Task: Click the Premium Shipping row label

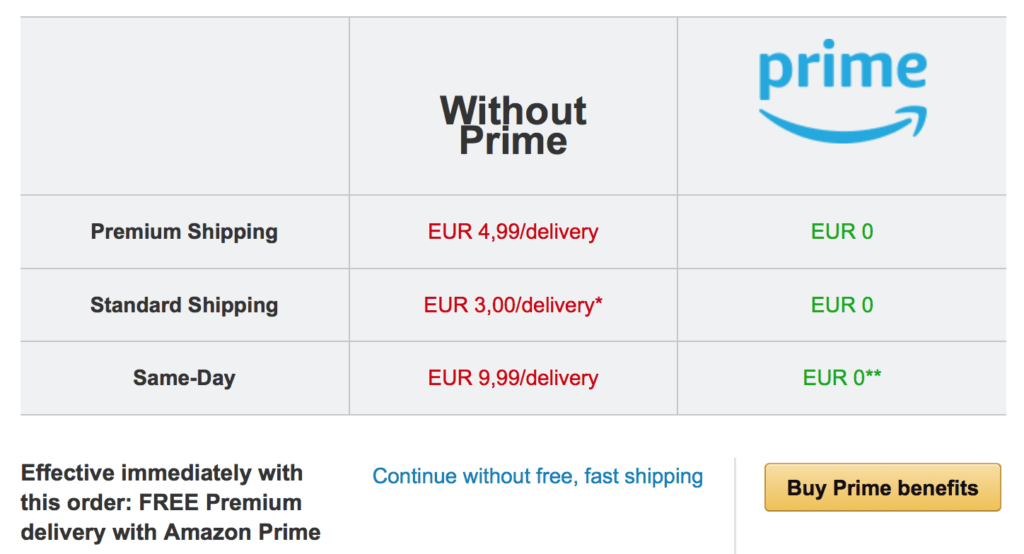Action: pos(184,232)
